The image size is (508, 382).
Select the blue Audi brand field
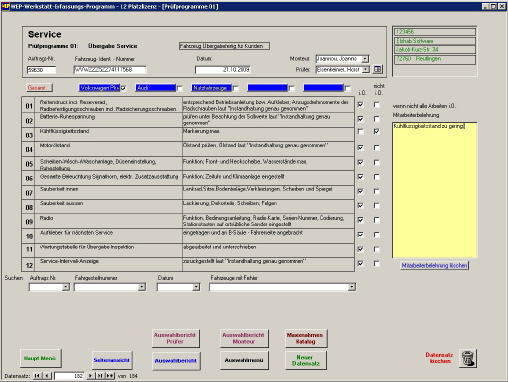pyautogui.click(x=156, y=88)
